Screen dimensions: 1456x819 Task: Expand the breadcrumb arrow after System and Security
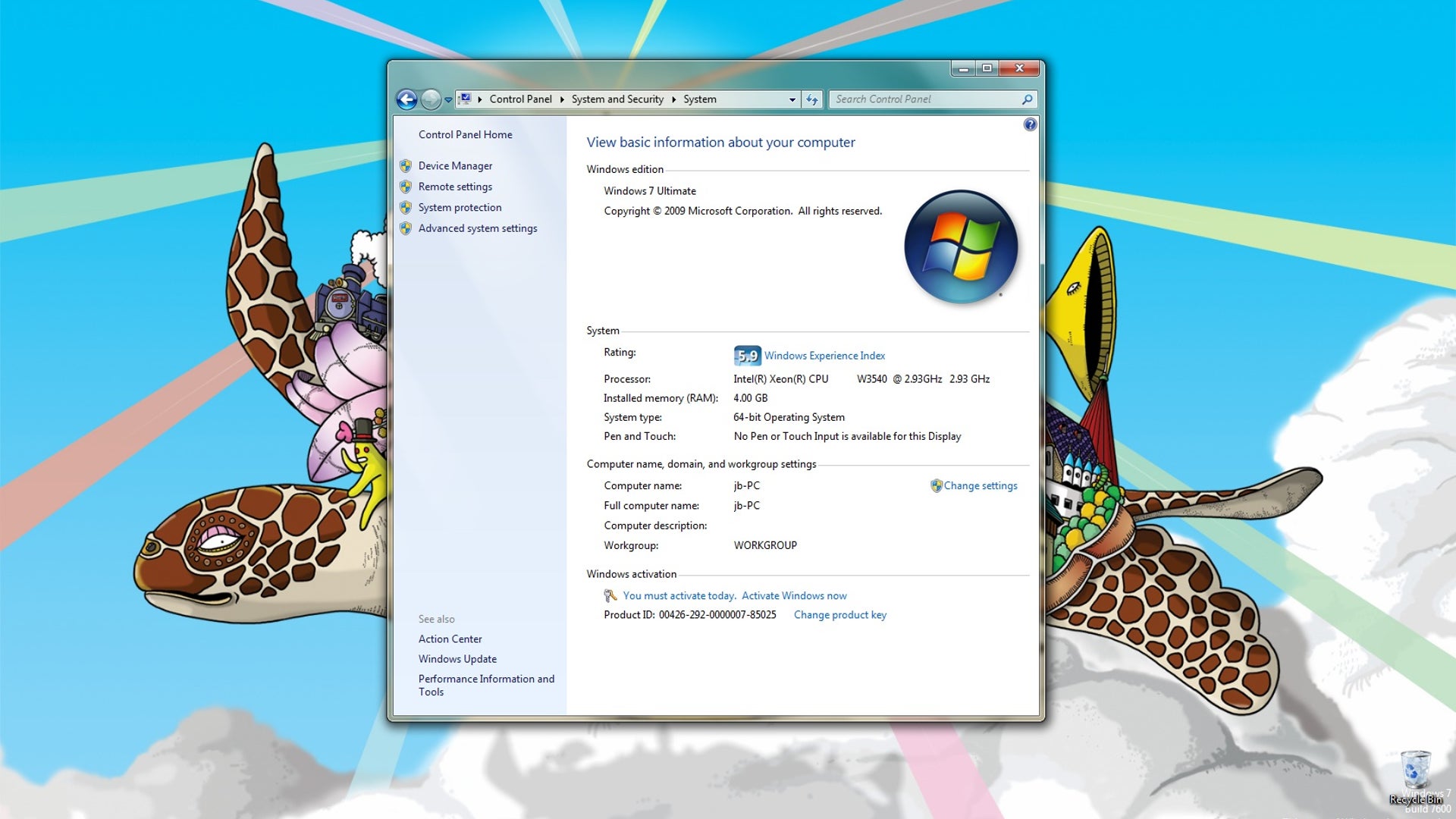pos(673,99)
